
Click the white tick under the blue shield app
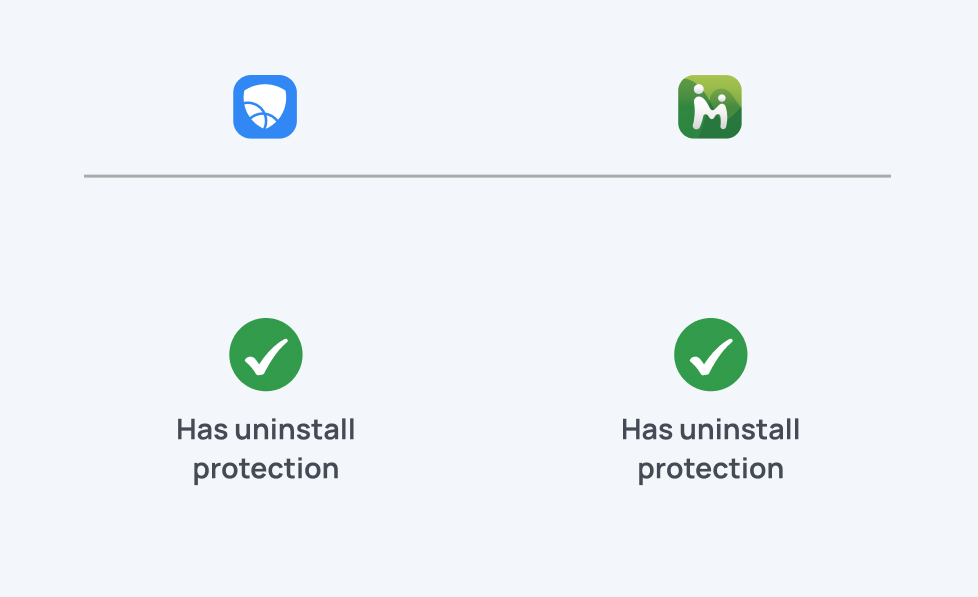point(267,355)
